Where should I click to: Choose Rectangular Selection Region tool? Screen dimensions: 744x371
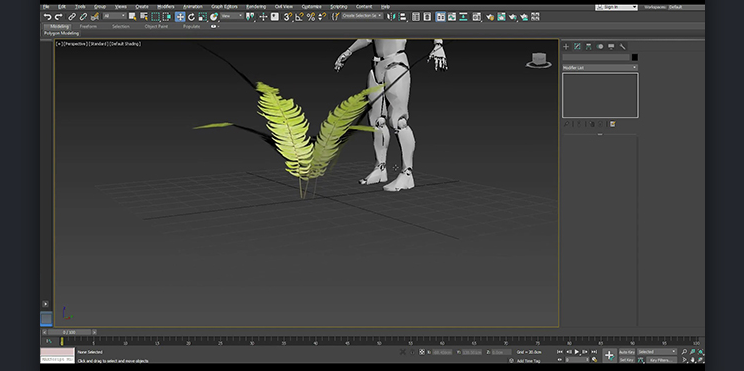click(156, 17)
